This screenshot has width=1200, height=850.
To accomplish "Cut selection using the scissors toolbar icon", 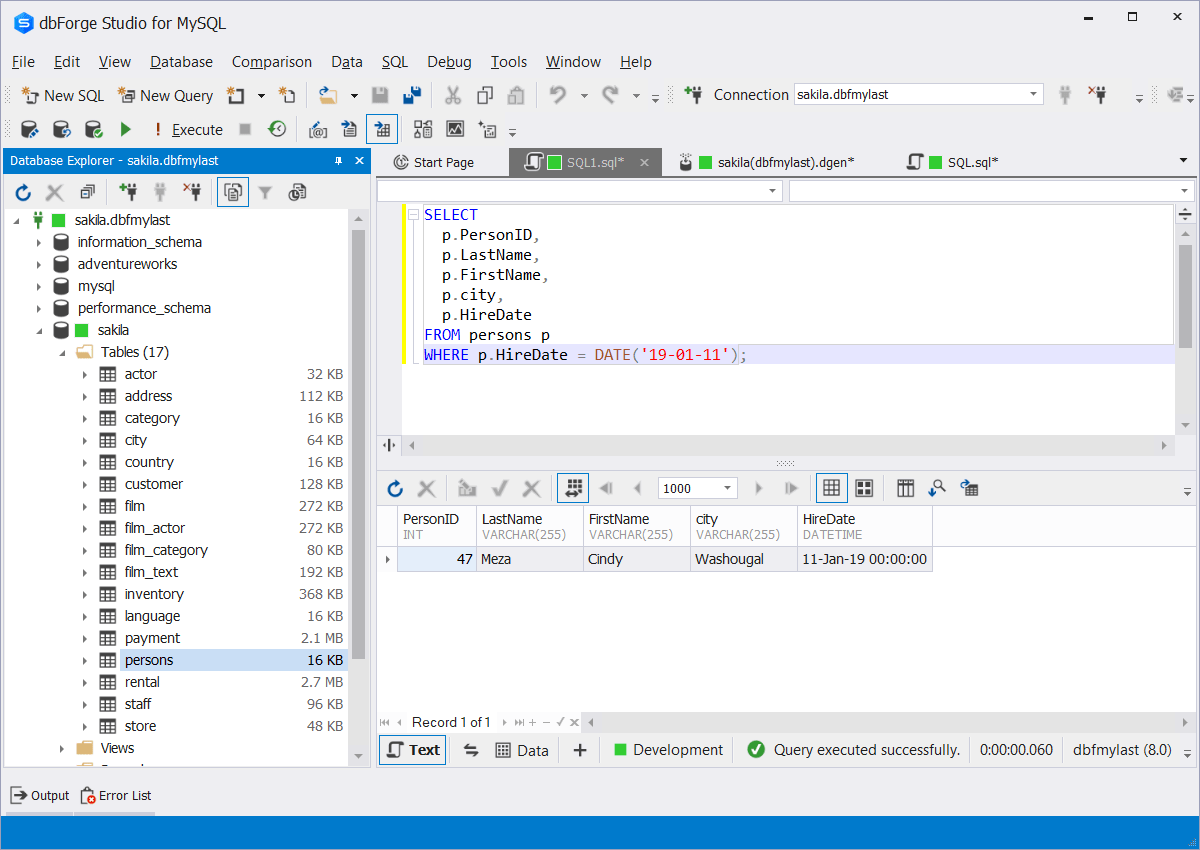I will [x=453, y=95].
